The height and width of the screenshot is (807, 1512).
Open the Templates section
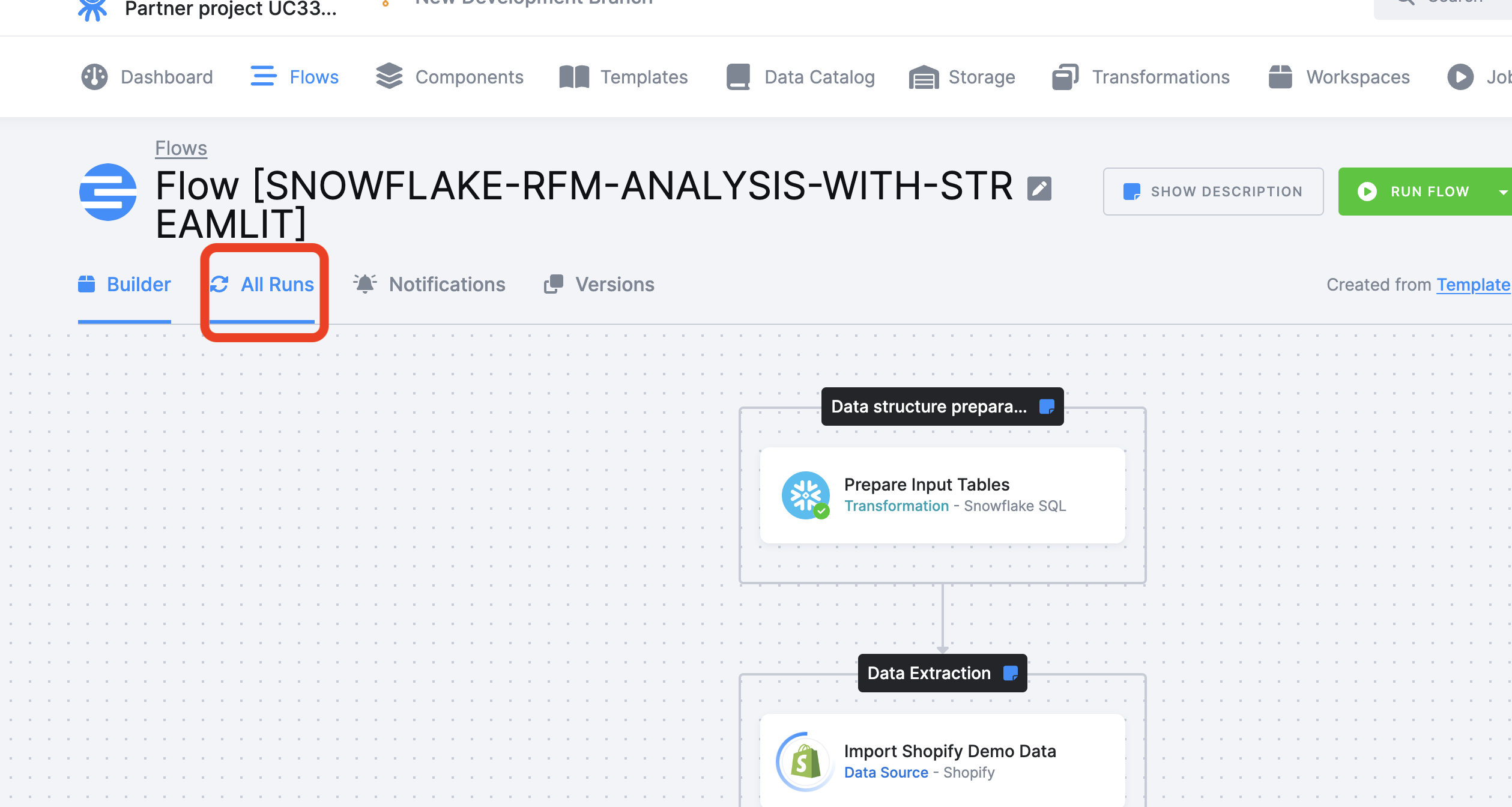tap(623, 77)
